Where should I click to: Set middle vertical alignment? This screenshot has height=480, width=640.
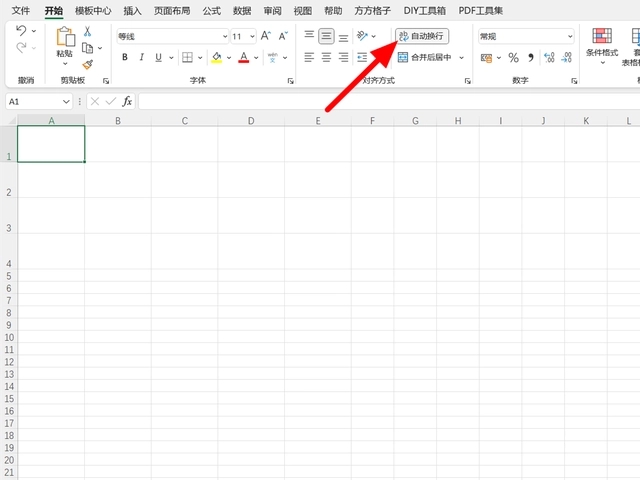click(326, 36)
